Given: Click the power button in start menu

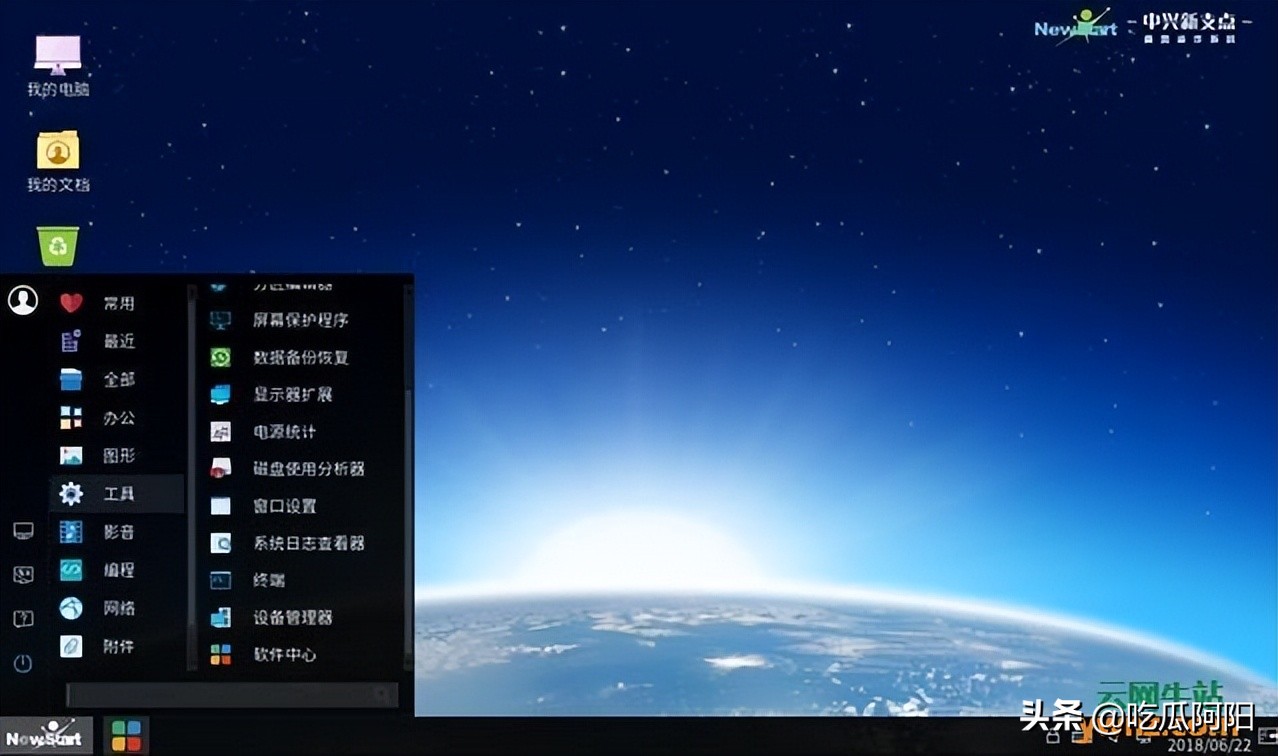Looking at the screenshot, I should [x=23, y=663].
